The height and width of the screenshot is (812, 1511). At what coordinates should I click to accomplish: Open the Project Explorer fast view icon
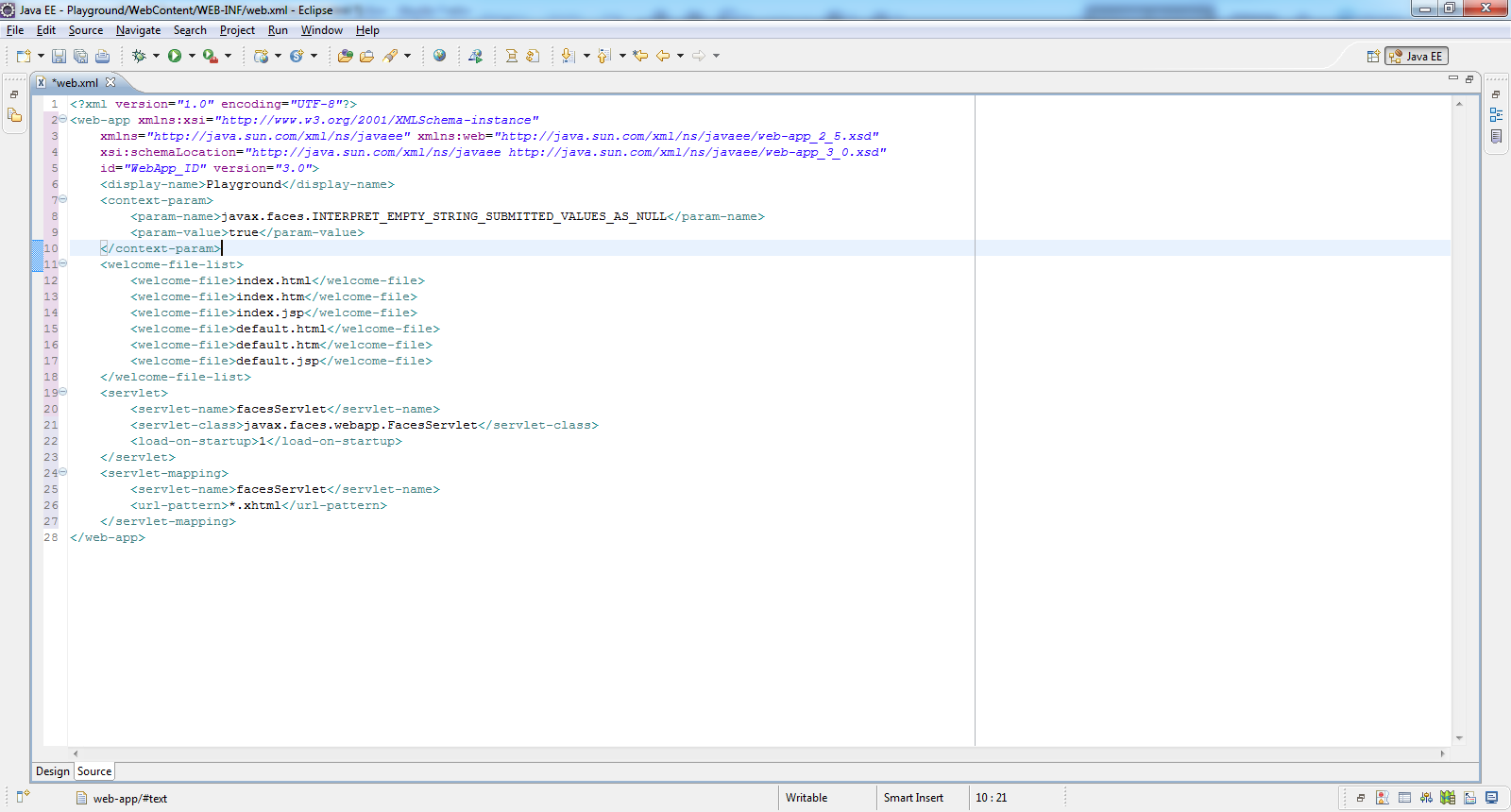tap(14, 115)
